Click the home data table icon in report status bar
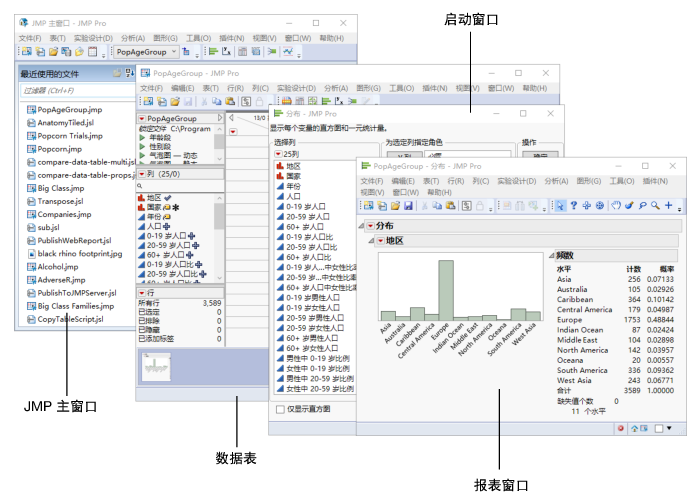The width and height of the screenshot is (689, 499). point(635,428)
